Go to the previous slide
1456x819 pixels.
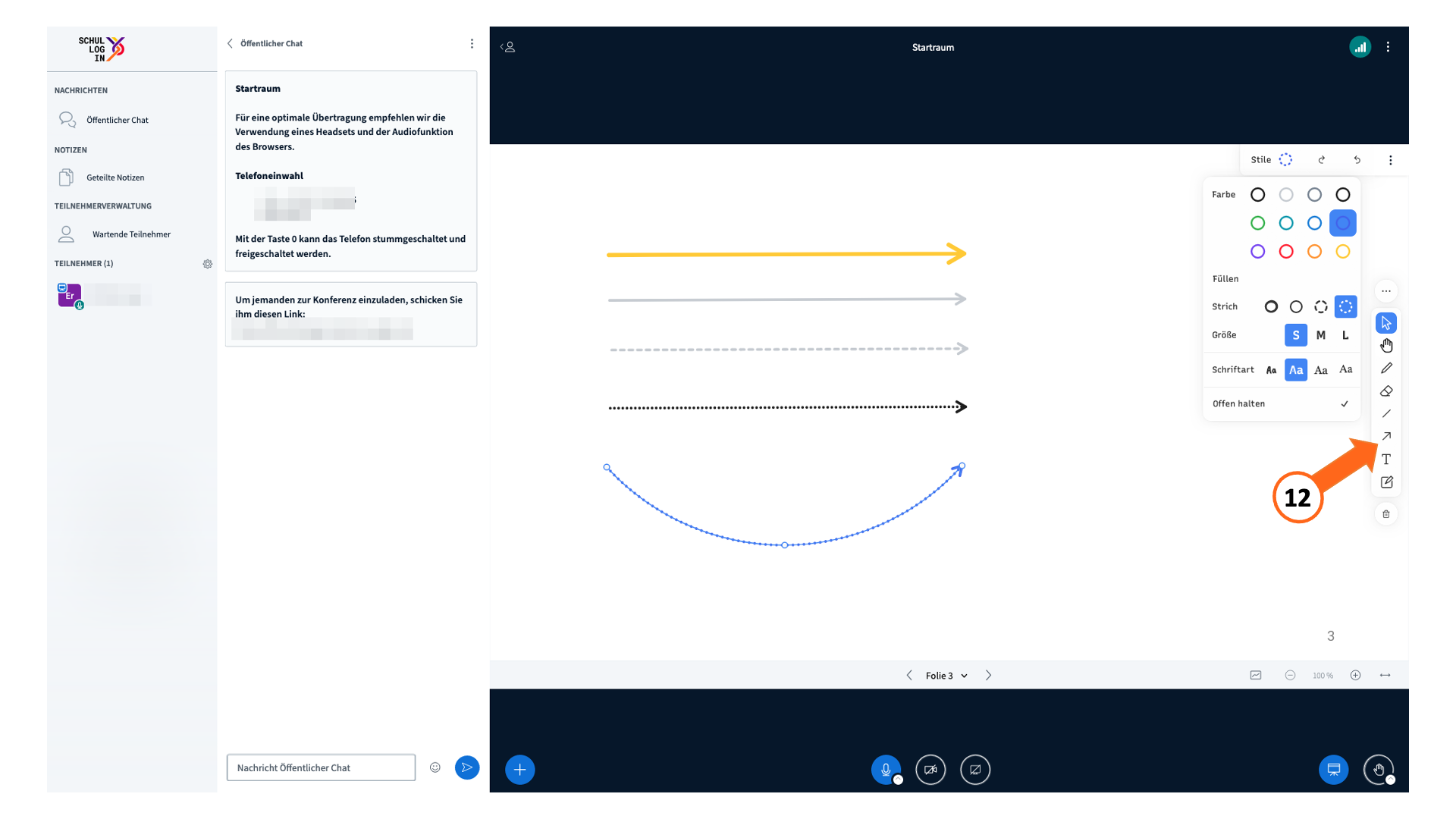click(x=909, y=676)
